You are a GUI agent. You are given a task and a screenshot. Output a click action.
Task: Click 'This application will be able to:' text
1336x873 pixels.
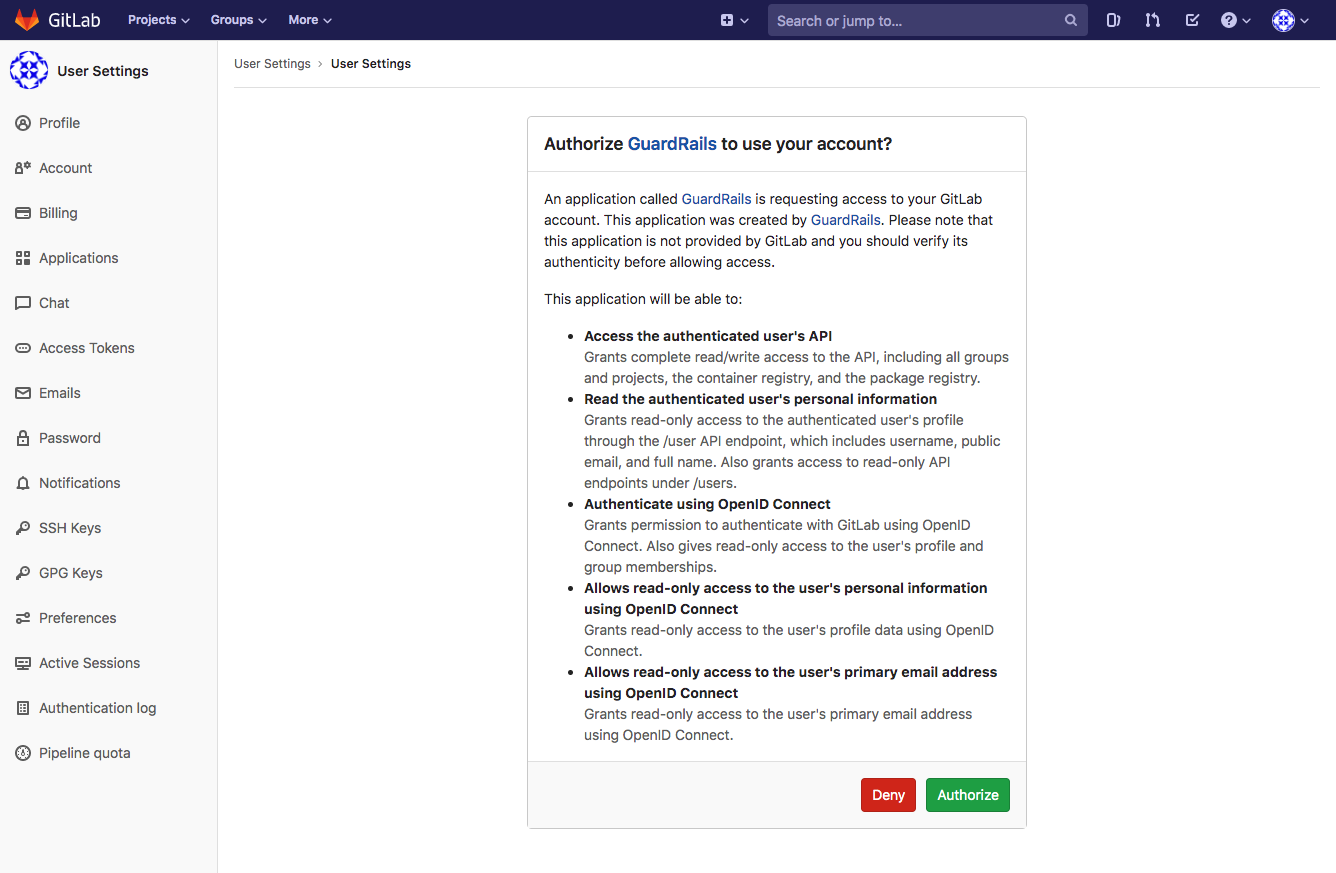(643, 299)
